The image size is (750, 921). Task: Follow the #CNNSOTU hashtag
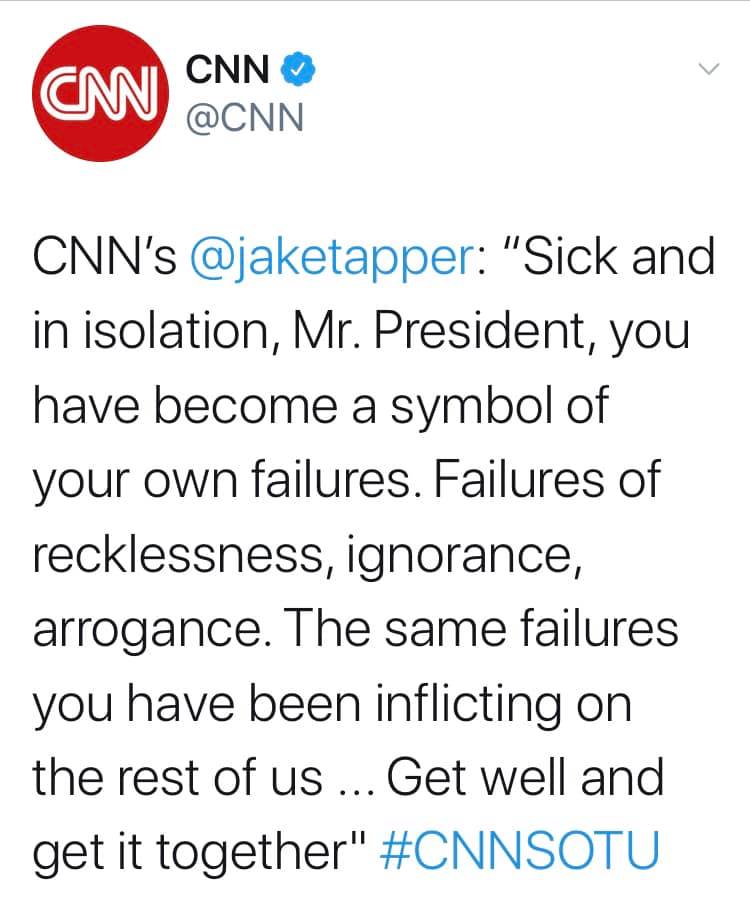pos(520,850)
